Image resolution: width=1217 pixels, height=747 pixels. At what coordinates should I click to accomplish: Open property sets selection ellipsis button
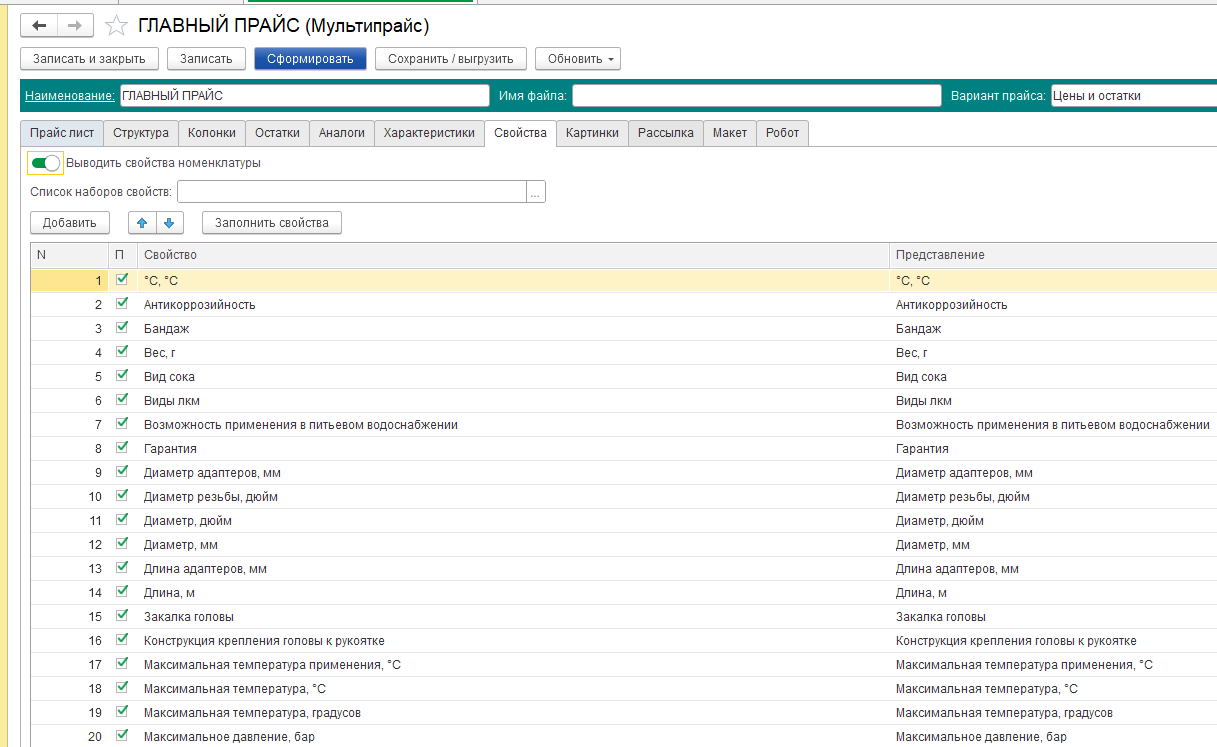coord(537,192)
